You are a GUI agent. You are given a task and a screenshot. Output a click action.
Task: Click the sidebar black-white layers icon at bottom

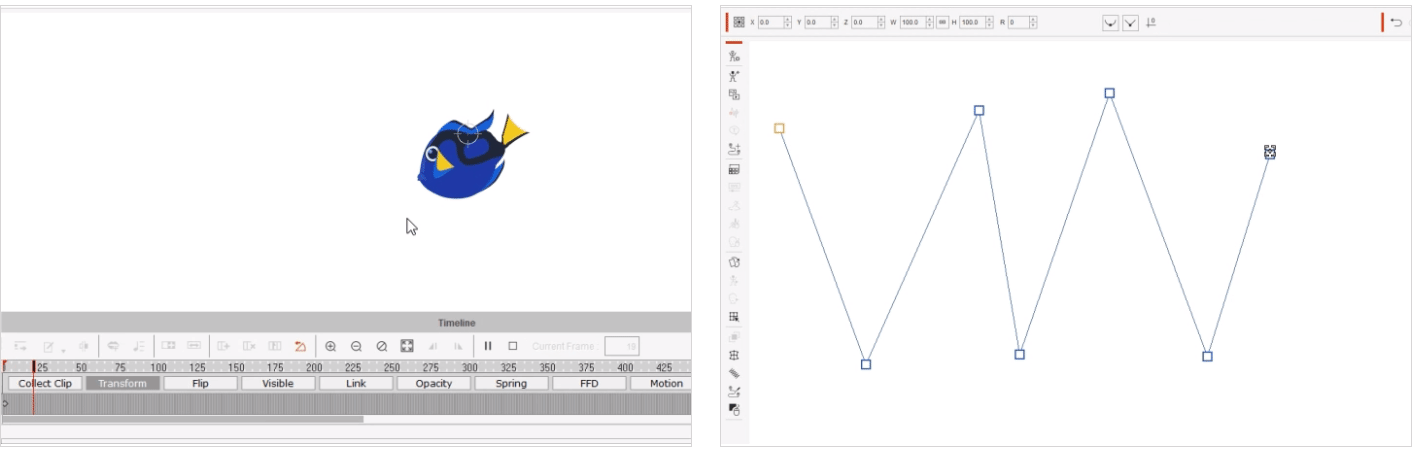coord(734,409)
